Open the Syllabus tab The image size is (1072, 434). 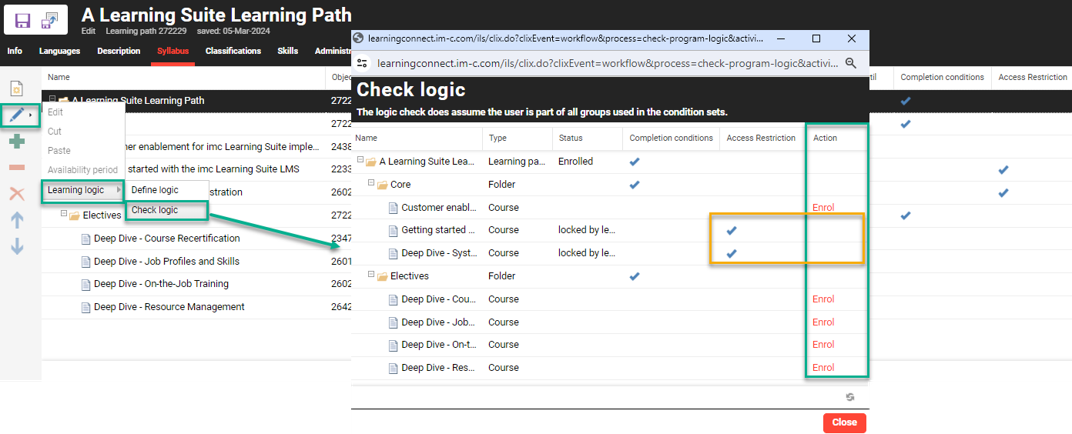pyautogui.click(x=173, y=51)
